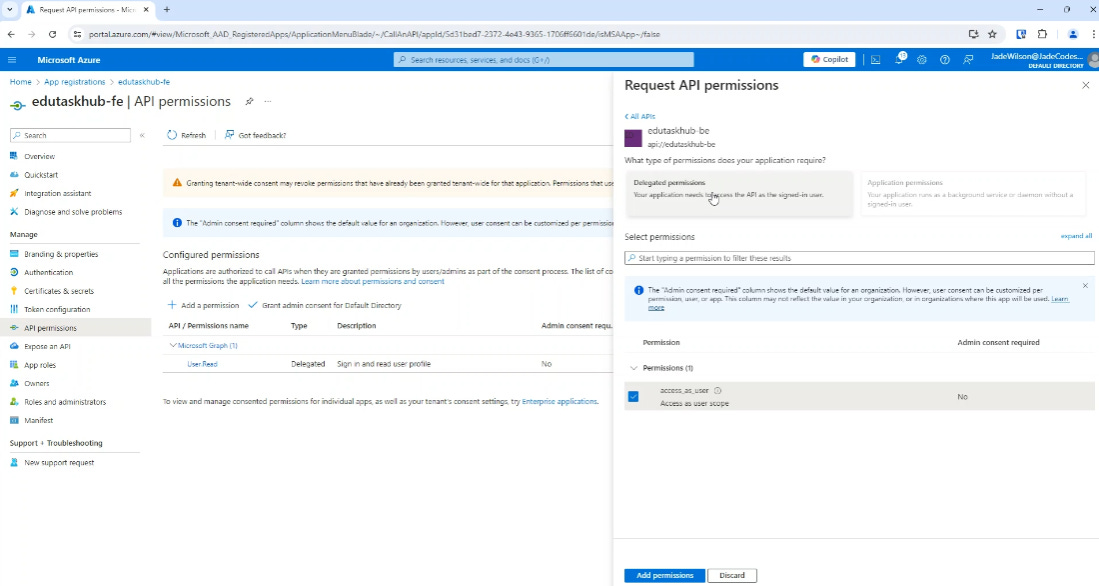Go to App registrations breadcrumb

click(74, 82)
